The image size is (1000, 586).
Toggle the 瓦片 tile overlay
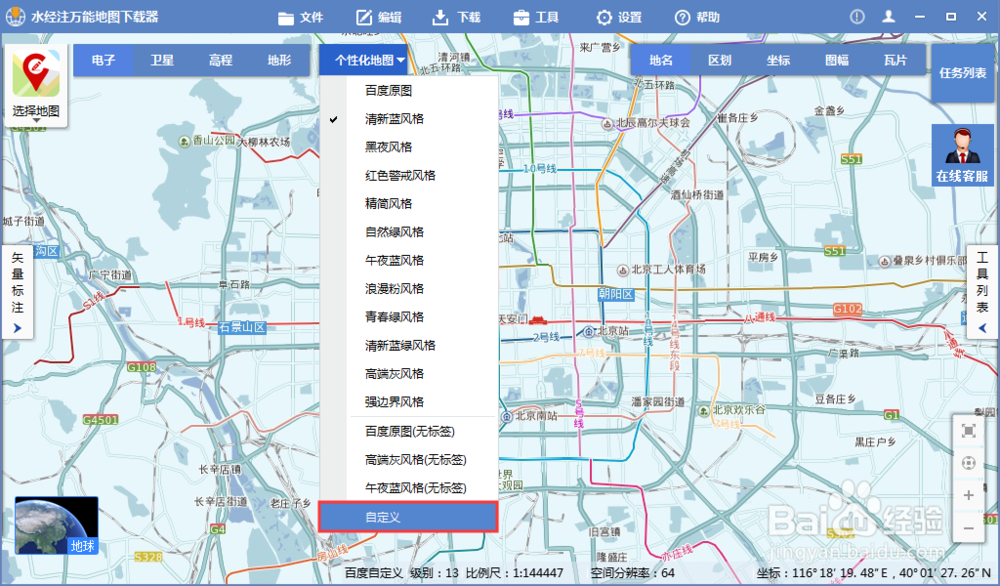pos(896,59)
